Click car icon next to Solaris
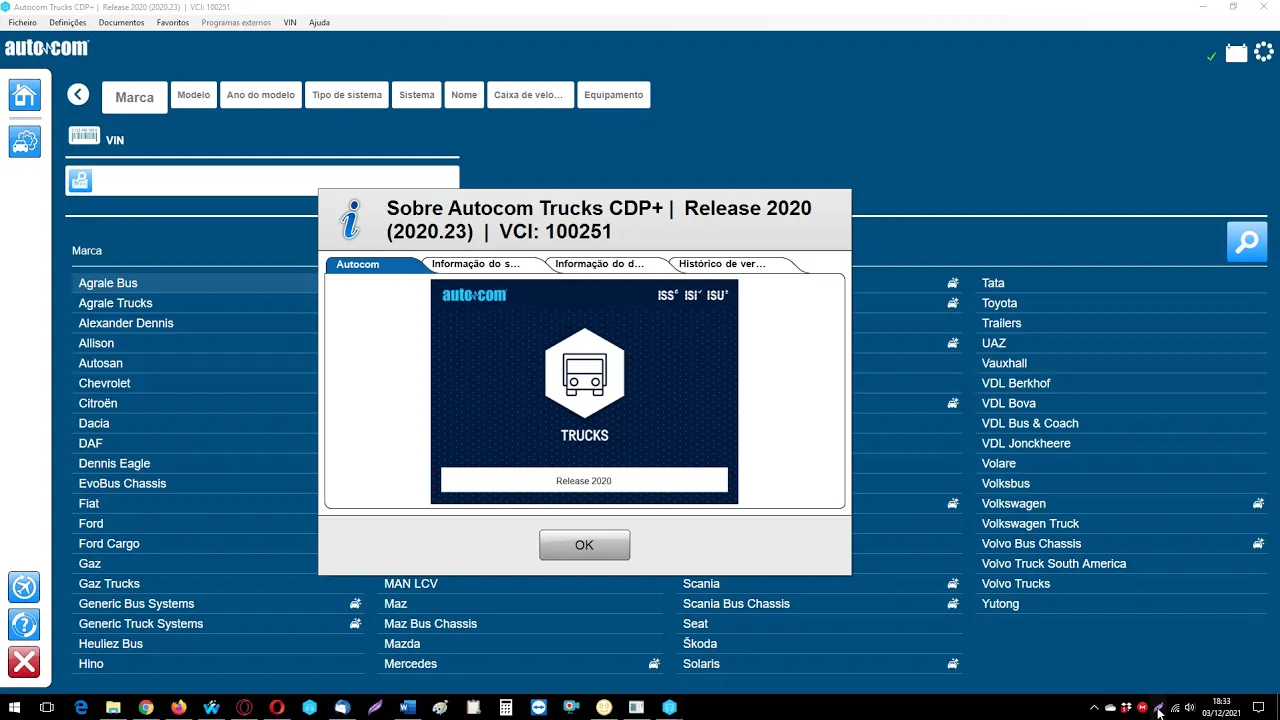 pos(953,663)
